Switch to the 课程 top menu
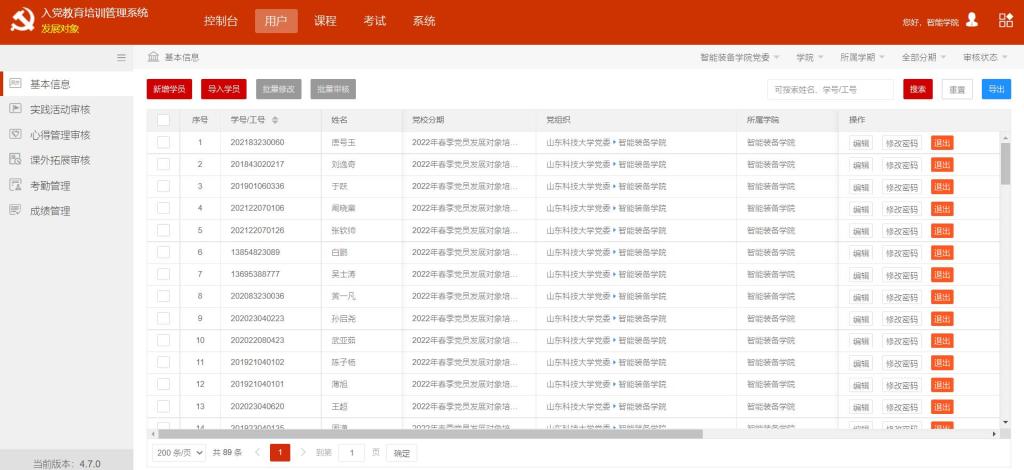Viewport: 1024px width, 470px height. pos(325,21)
